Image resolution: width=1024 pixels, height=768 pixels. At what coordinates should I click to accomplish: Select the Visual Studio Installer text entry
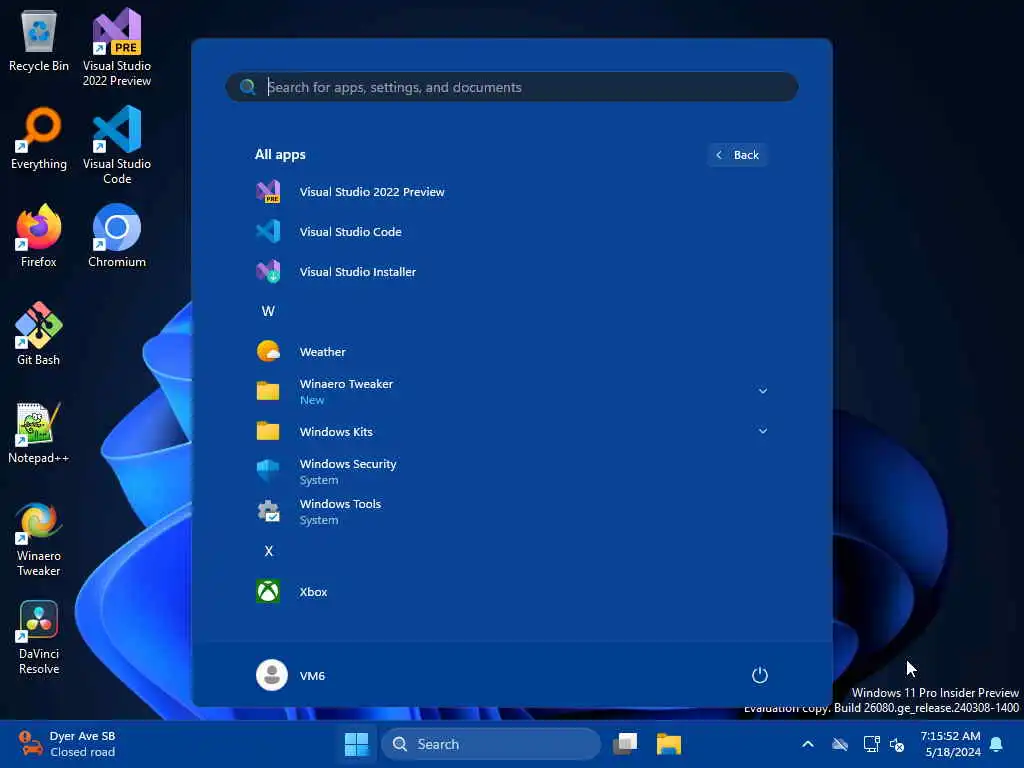point(357,272)
